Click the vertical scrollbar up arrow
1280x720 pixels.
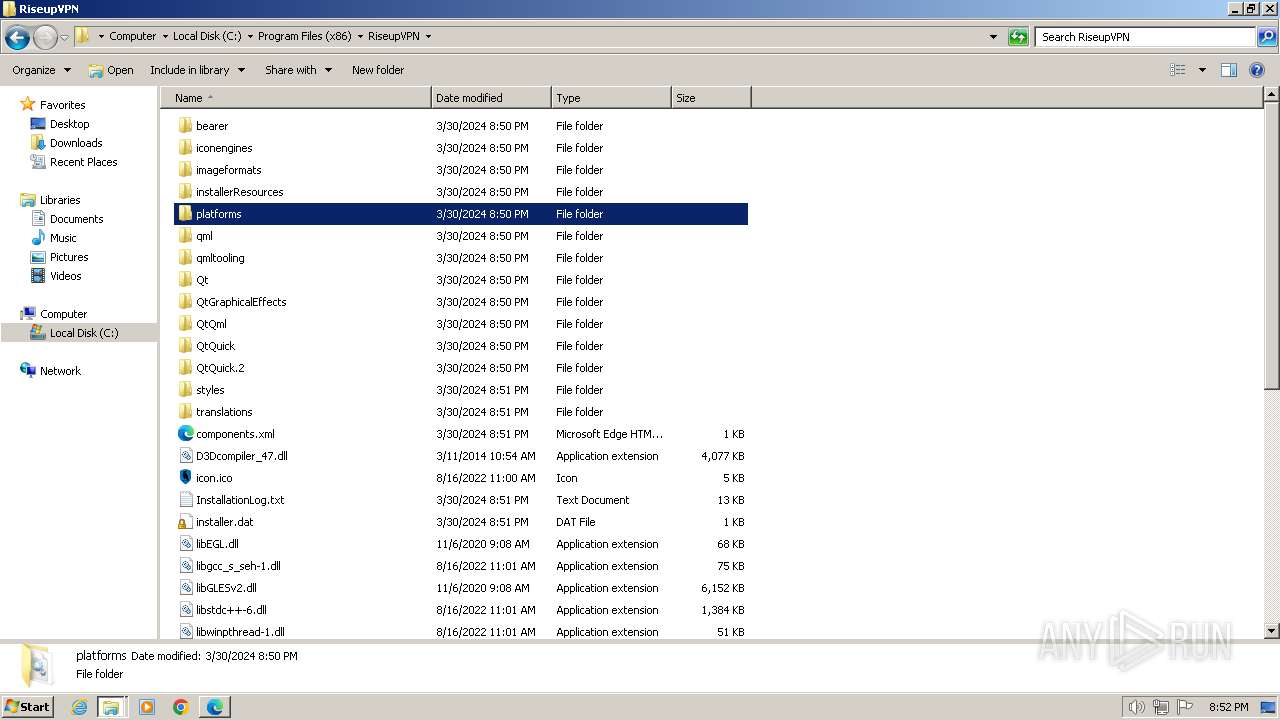tap(1272, 95)
